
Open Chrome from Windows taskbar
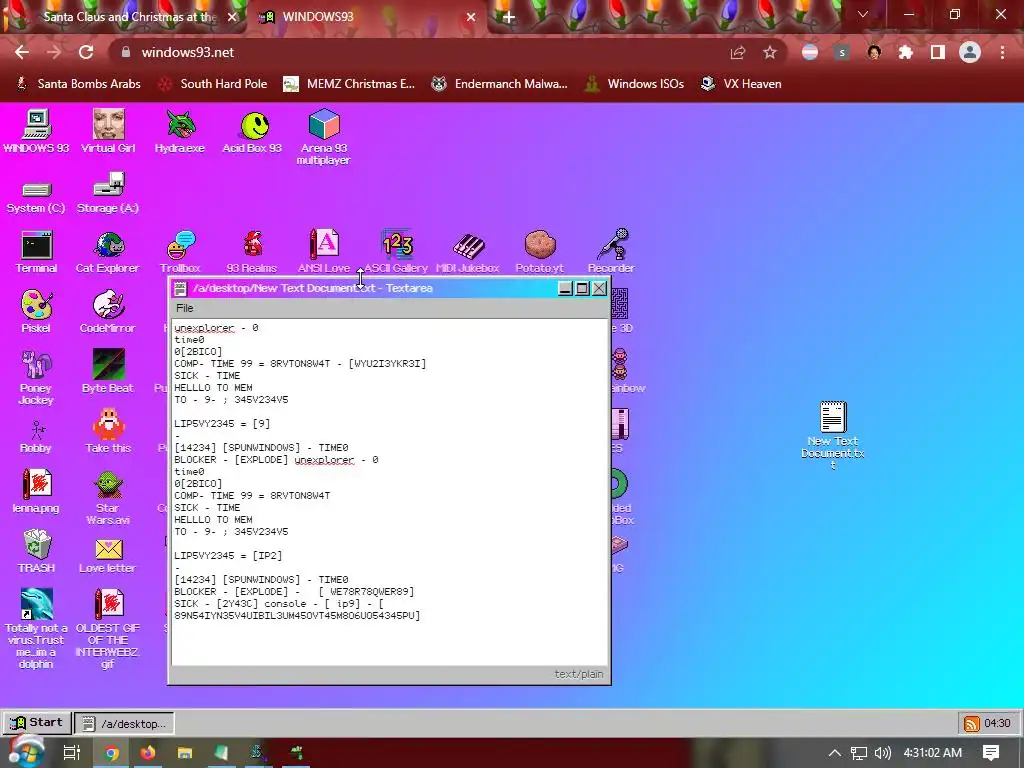pyautogui.click(x=112, y=753)
